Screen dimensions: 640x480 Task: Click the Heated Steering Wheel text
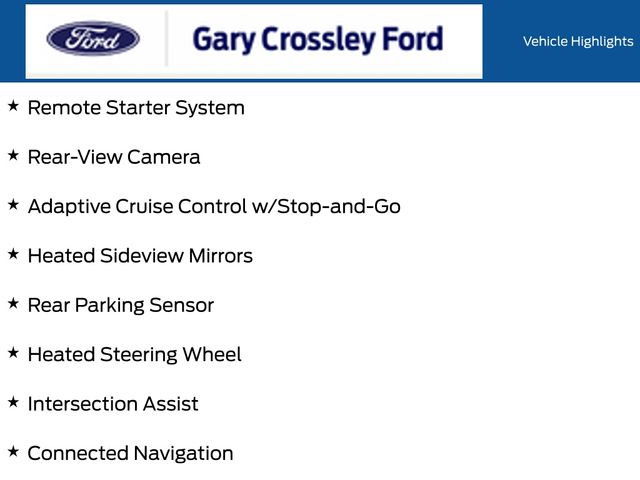coord(134,354)
